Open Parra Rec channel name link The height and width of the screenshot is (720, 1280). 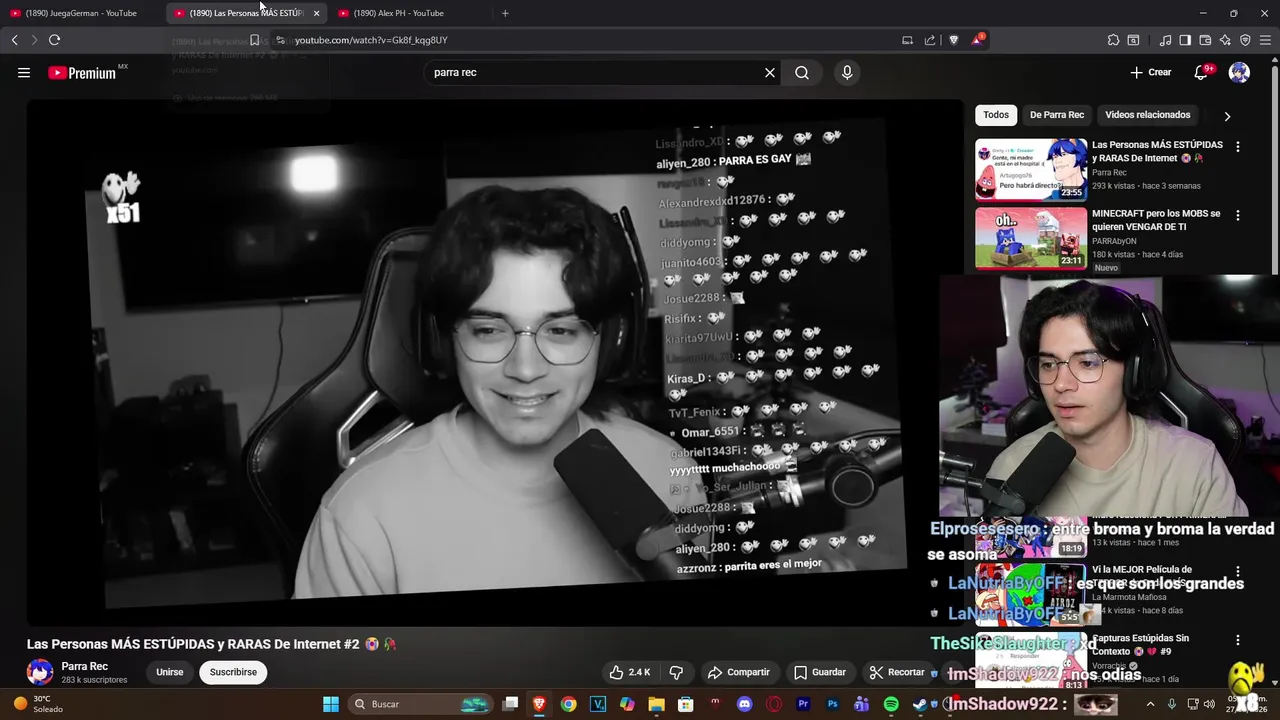pos(84,666)
